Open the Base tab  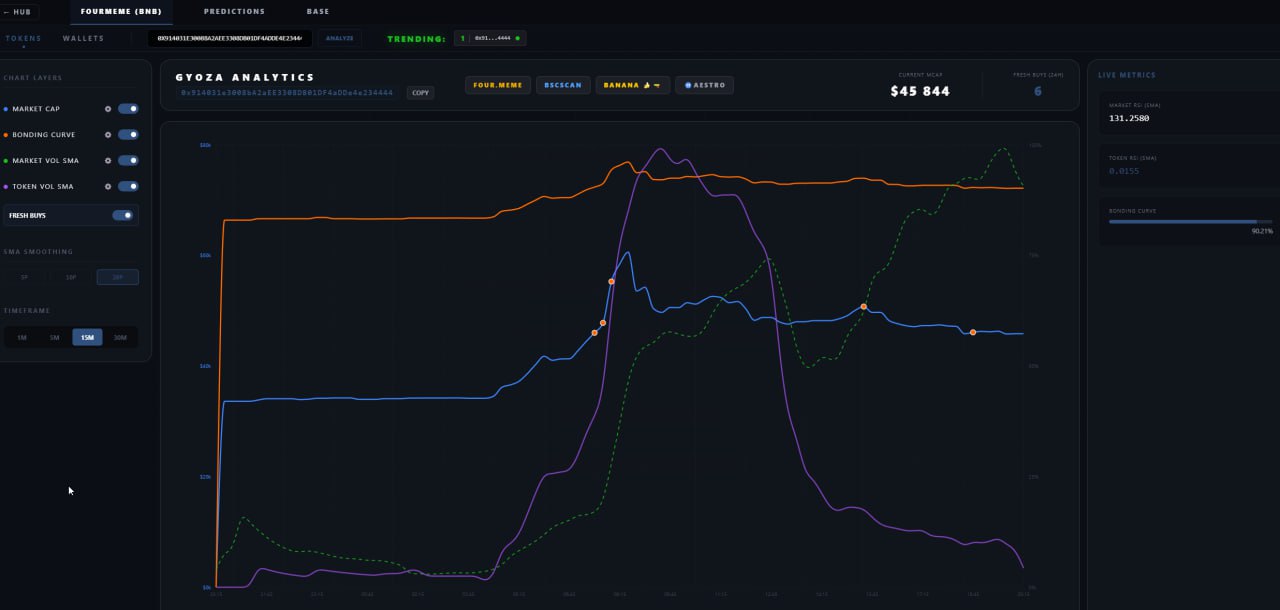[x=318, y=12]
